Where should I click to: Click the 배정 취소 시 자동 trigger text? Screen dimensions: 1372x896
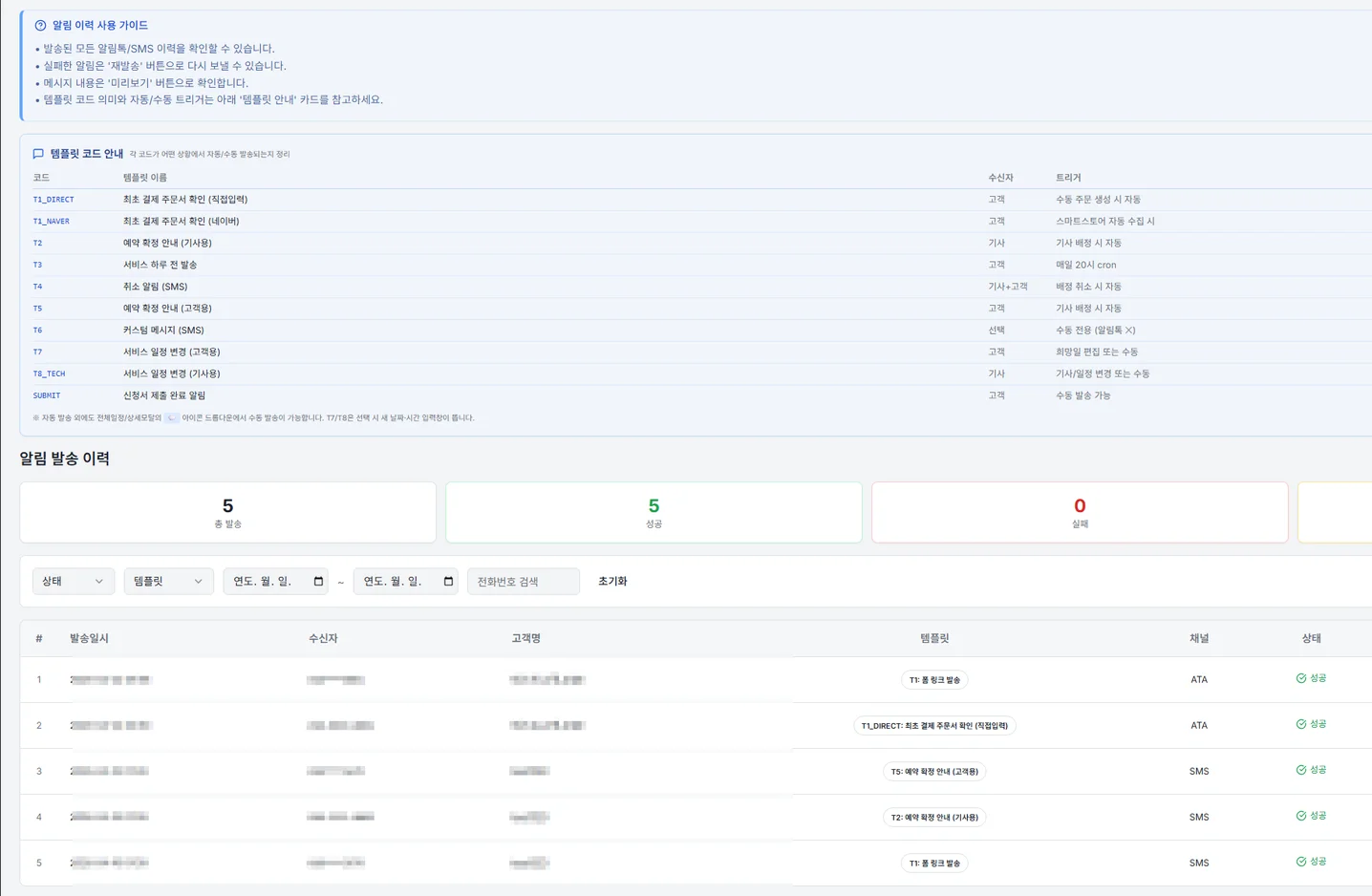1088,287
